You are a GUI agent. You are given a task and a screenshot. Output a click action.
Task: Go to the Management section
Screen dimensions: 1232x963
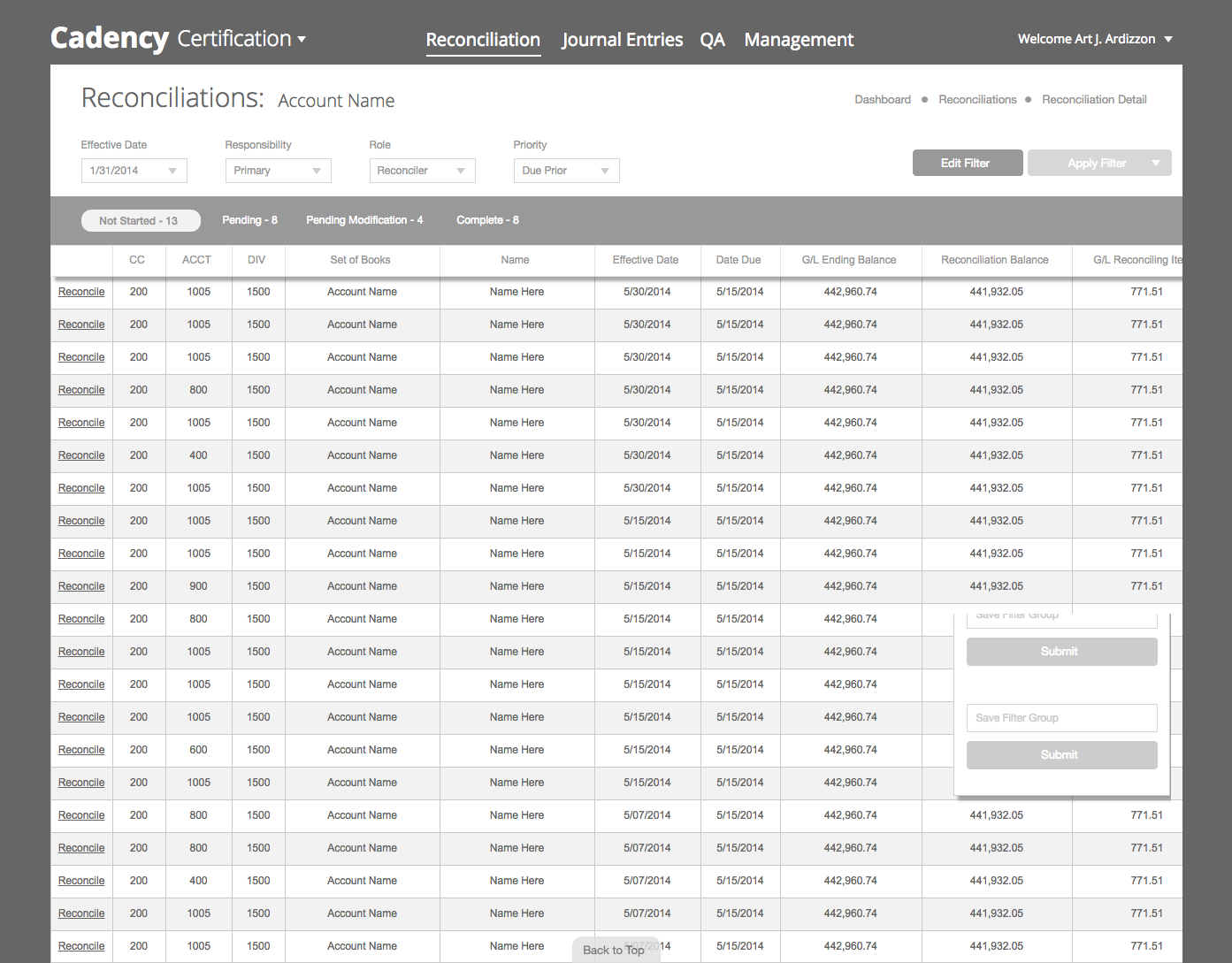click(x=798, y=40)
